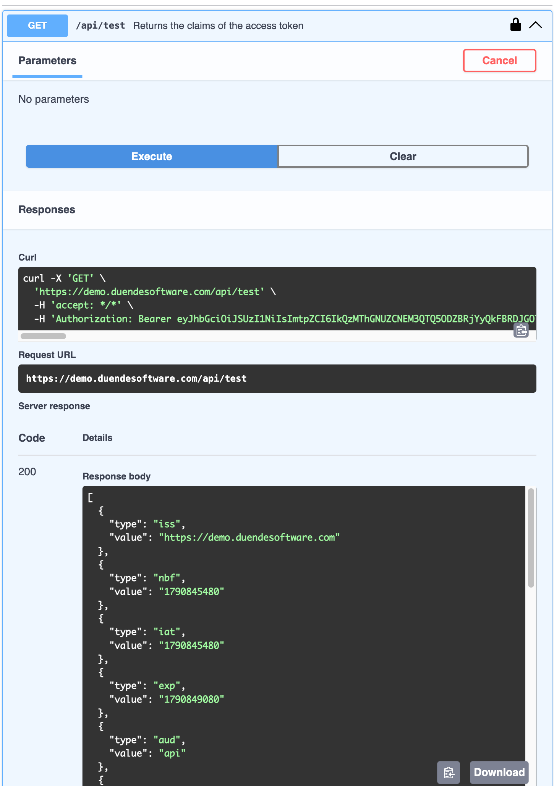Click the Code column header
Image resolution: width=554 pixels, height=786 pixels.
pos(32,438)
